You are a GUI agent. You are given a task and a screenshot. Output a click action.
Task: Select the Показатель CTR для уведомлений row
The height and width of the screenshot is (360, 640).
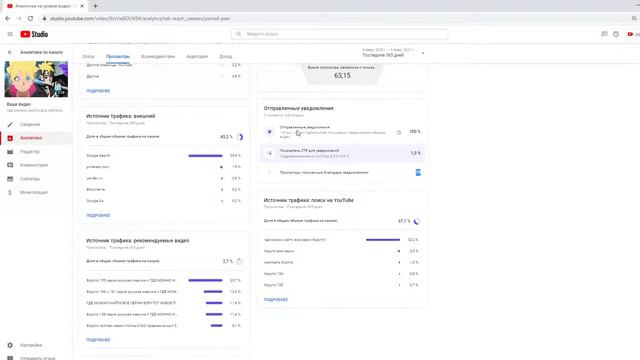click(342, 153)
